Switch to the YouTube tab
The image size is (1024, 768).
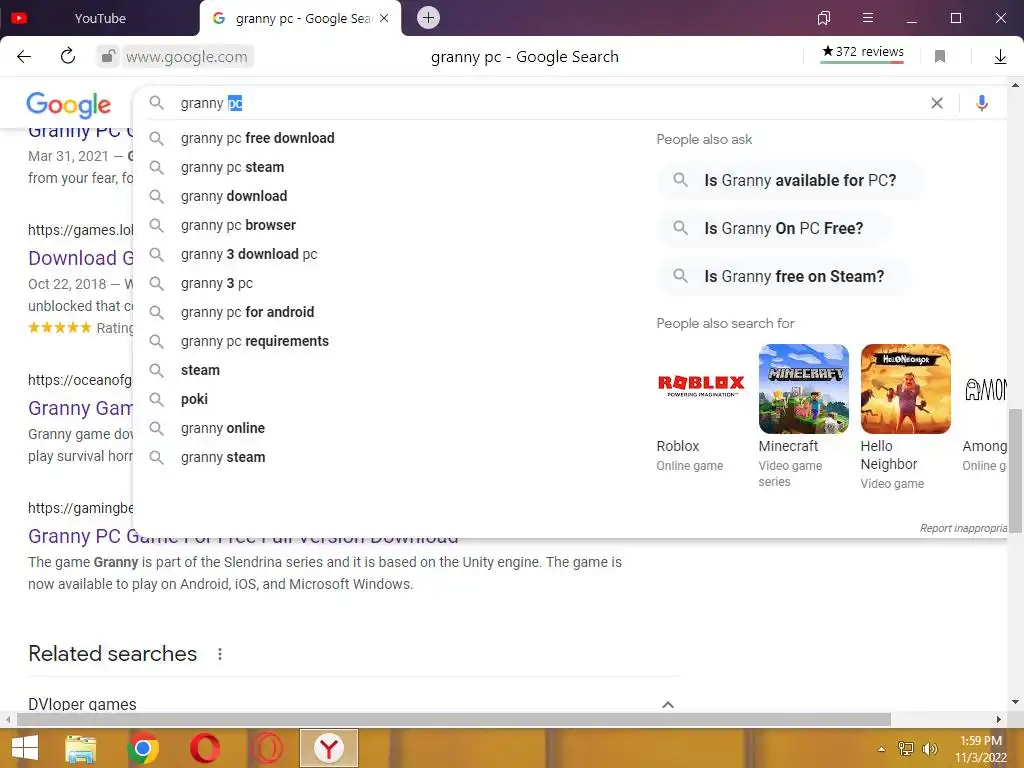tap(99, 18)
